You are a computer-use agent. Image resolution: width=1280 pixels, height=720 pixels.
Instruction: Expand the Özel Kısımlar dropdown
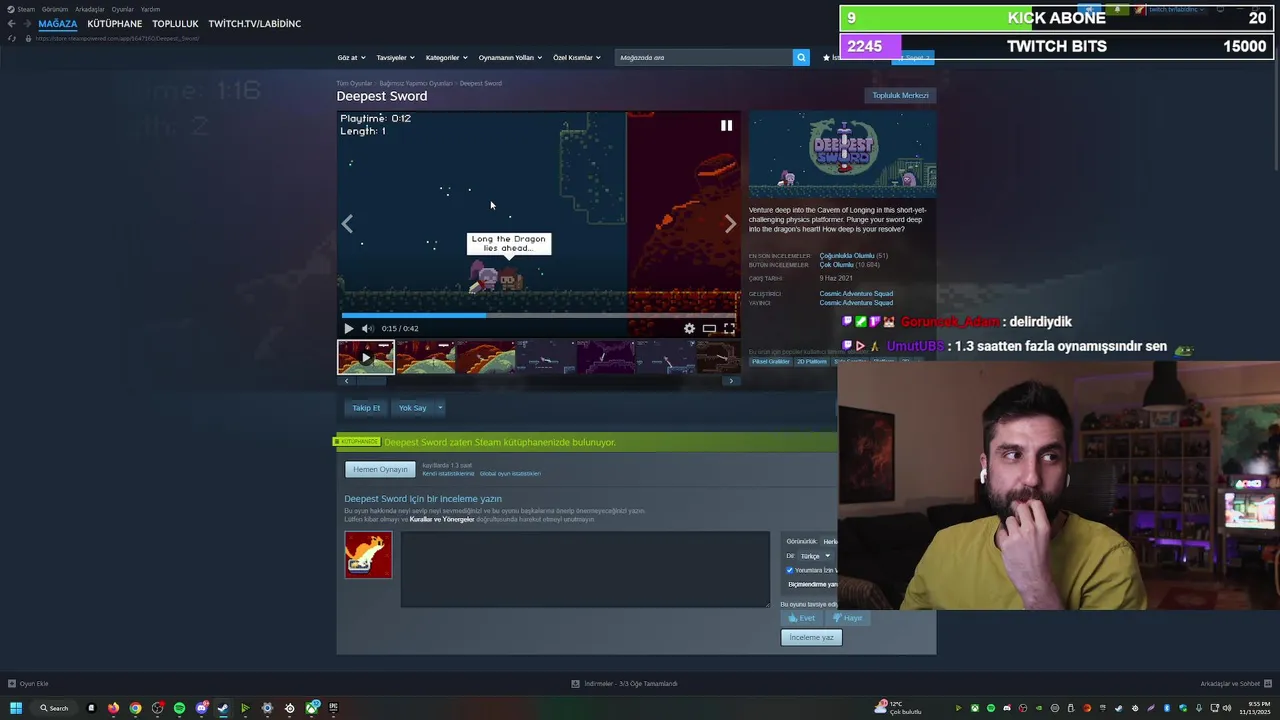(577, 57)
